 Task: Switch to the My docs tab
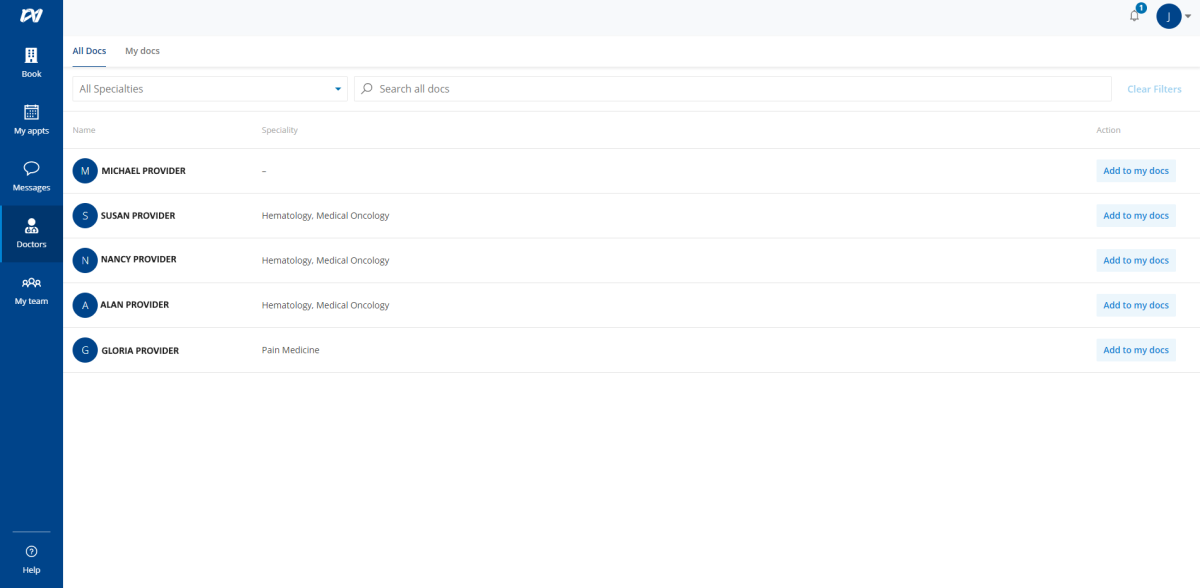pos(142,50)
